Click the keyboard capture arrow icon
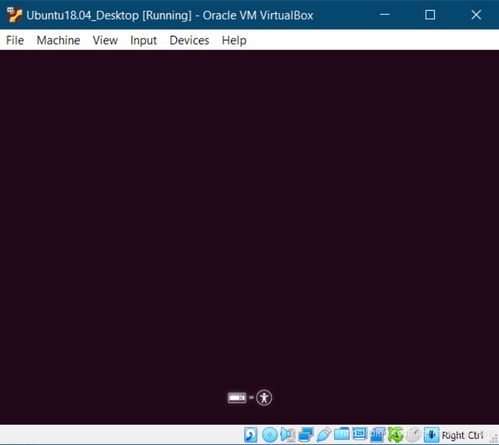Image resolution: width=499 pixels, height=445 pixels. (432, 435)
